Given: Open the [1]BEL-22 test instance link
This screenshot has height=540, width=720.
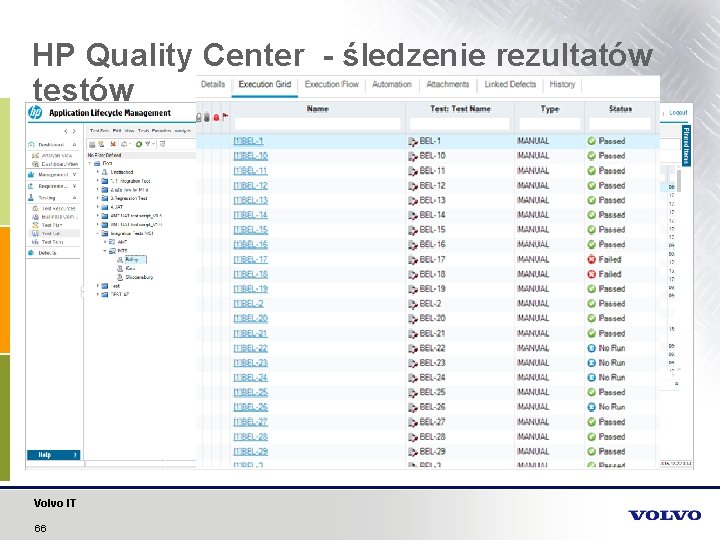Looking at the screenshot, I should point(251,348).
